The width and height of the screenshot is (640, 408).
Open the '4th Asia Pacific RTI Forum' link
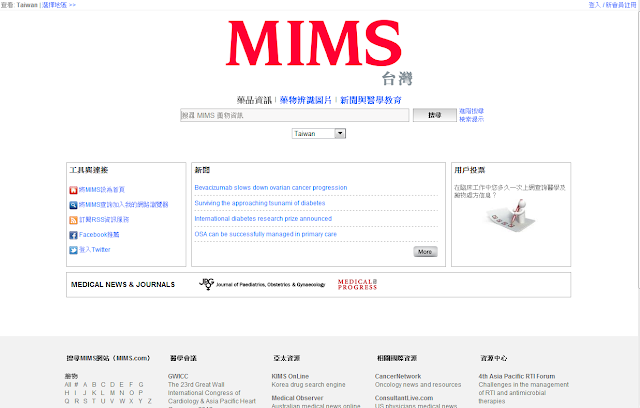517,376
